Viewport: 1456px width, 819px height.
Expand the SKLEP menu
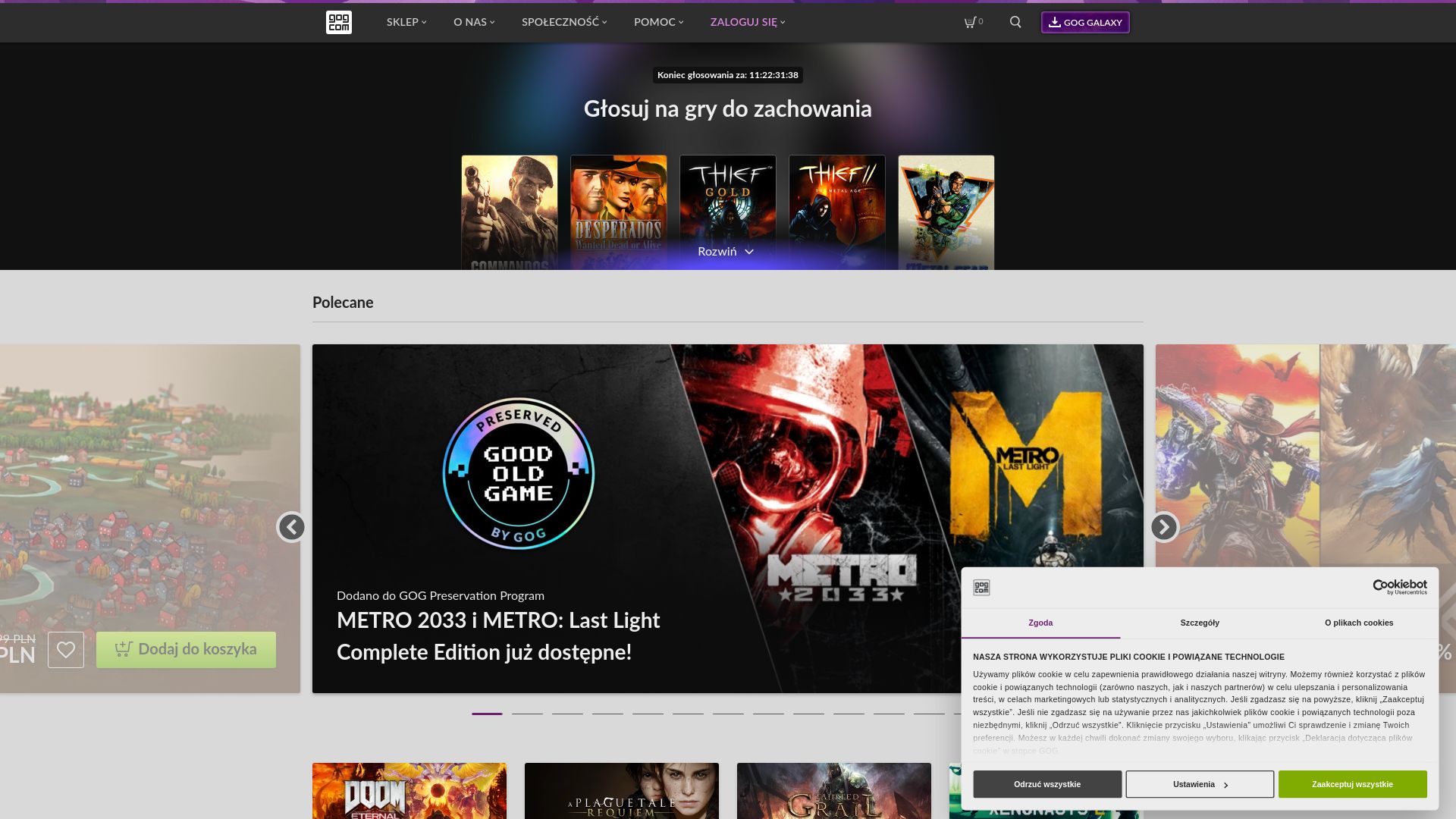coord(406,22)
